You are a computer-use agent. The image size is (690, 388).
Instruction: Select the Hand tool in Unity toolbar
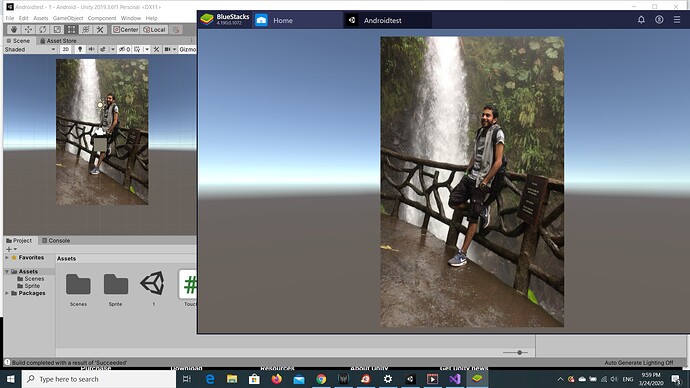click(x=14, y=29)
